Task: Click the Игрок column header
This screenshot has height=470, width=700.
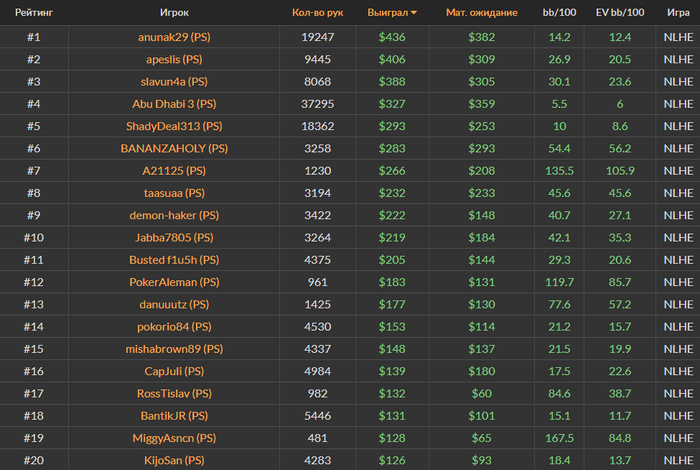Action: (174, 13)
